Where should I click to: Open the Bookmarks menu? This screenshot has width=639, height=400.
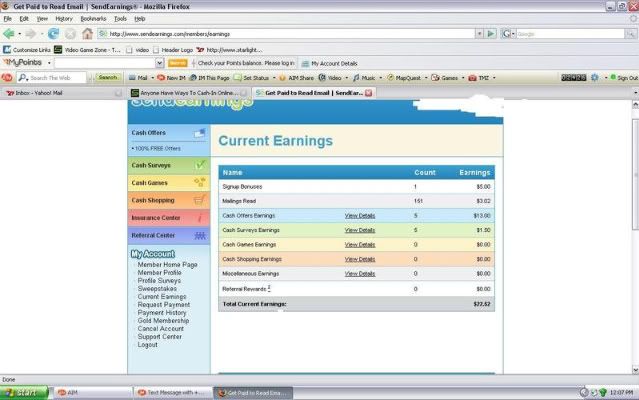[93, 18]
